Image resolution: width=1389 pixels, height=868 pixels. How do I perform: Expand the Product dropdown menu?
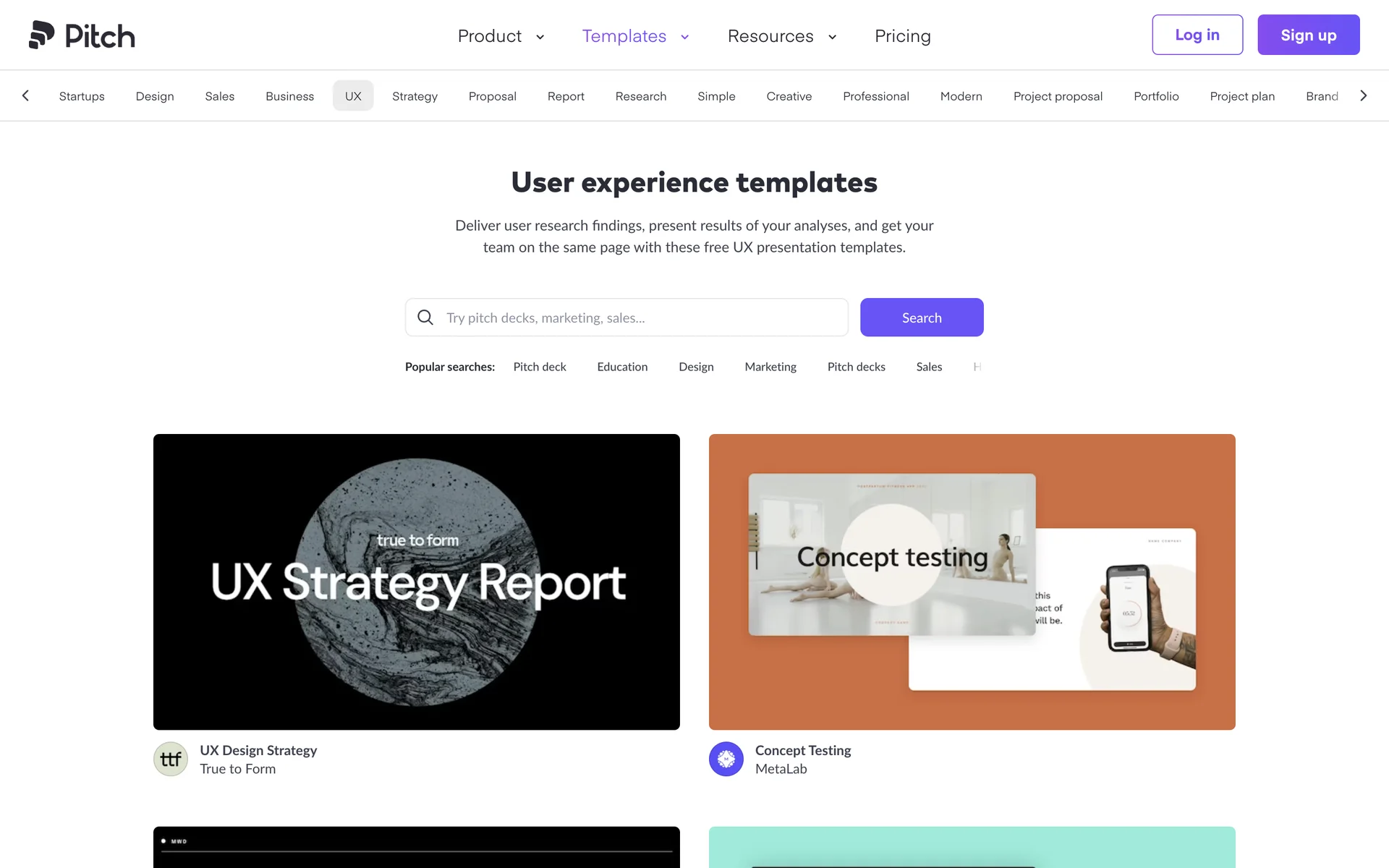[x=501, y=36]
